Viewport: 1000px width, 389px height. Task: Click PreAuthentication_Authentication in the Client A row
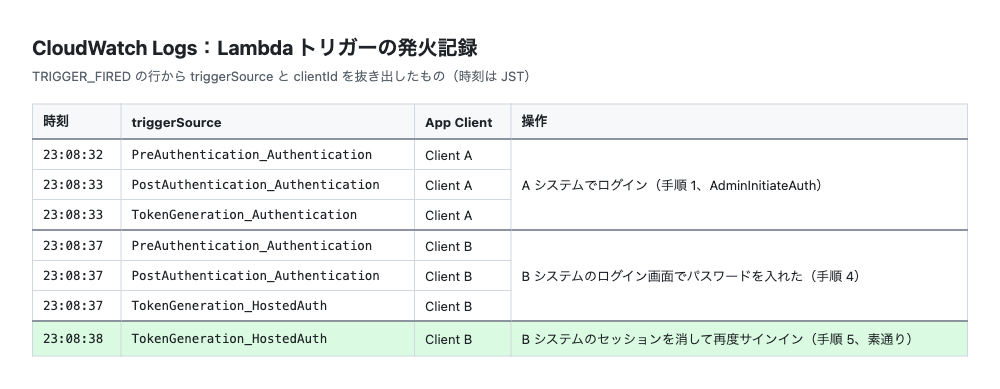[x=251, y=155]
